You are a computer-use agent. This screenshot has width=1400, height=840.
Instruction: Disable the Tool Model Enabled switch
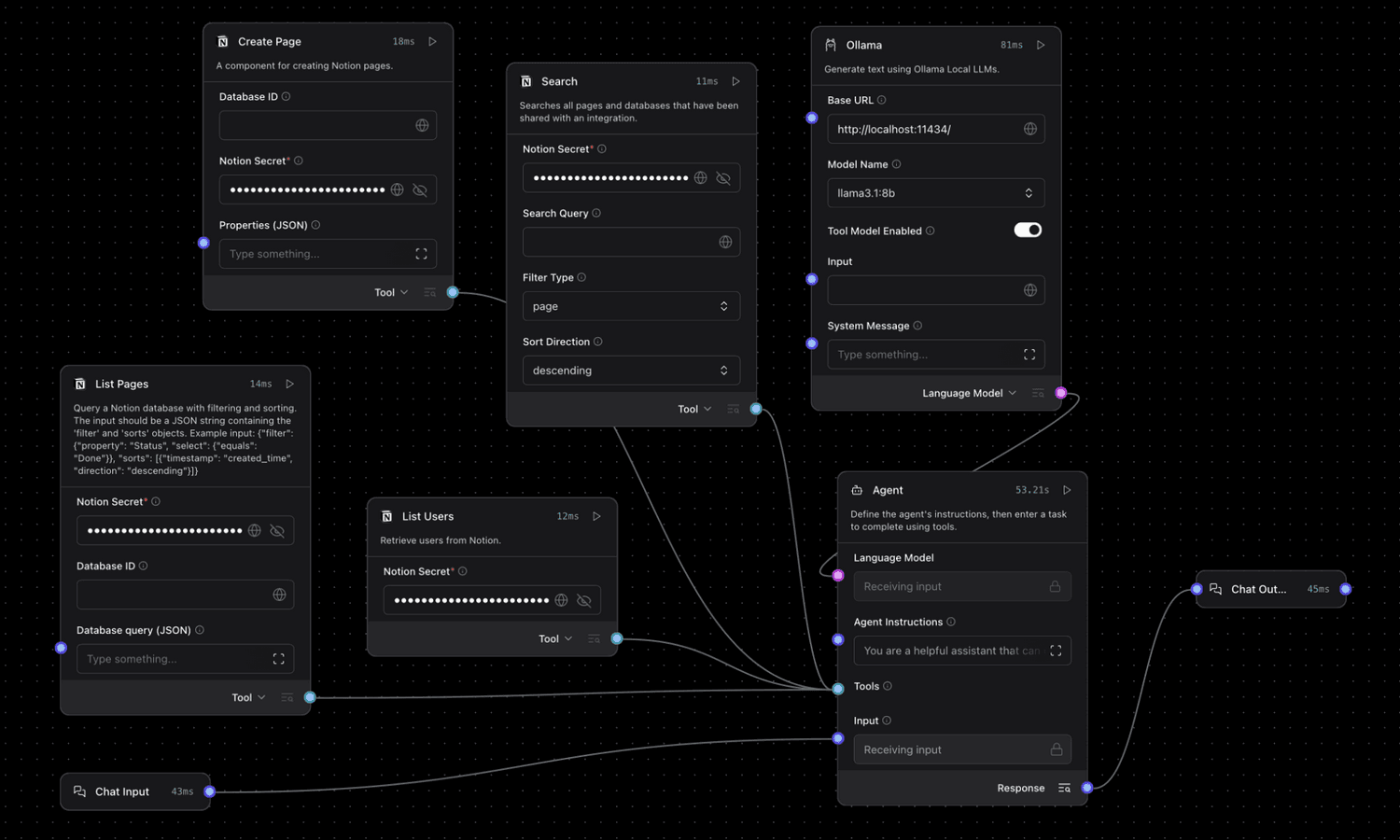(x=1028, y=230)
